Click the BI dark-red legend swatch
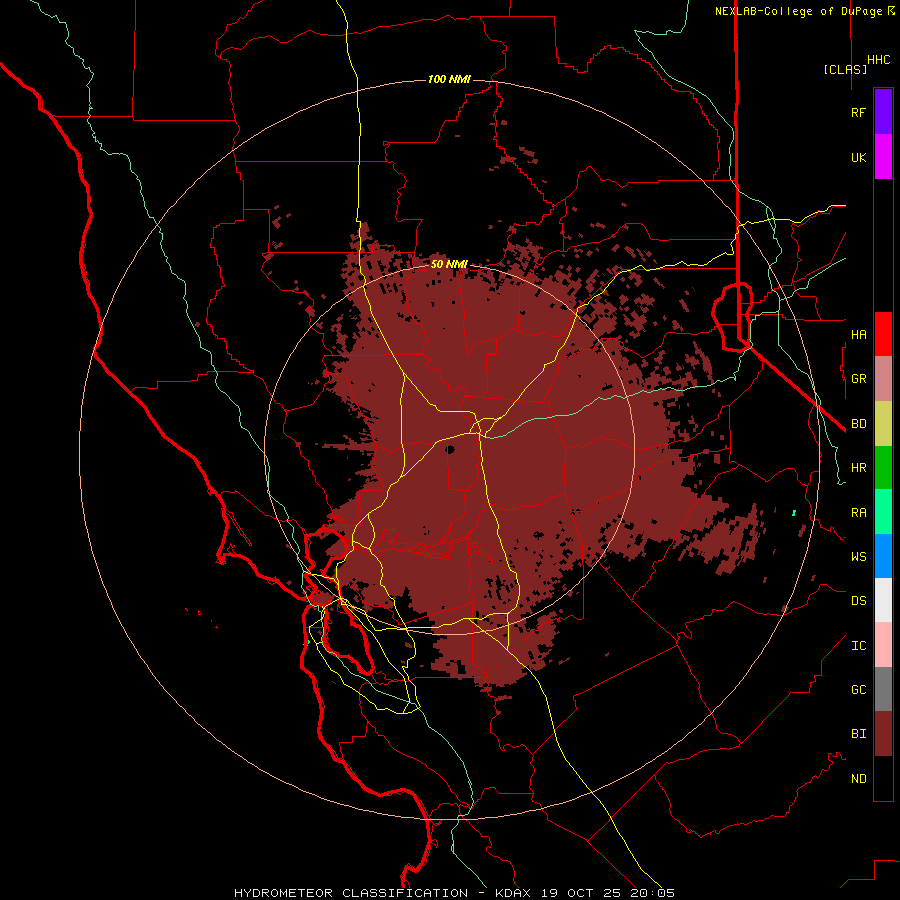Viewport: 900px width, 900px height. tap(883, 734)
